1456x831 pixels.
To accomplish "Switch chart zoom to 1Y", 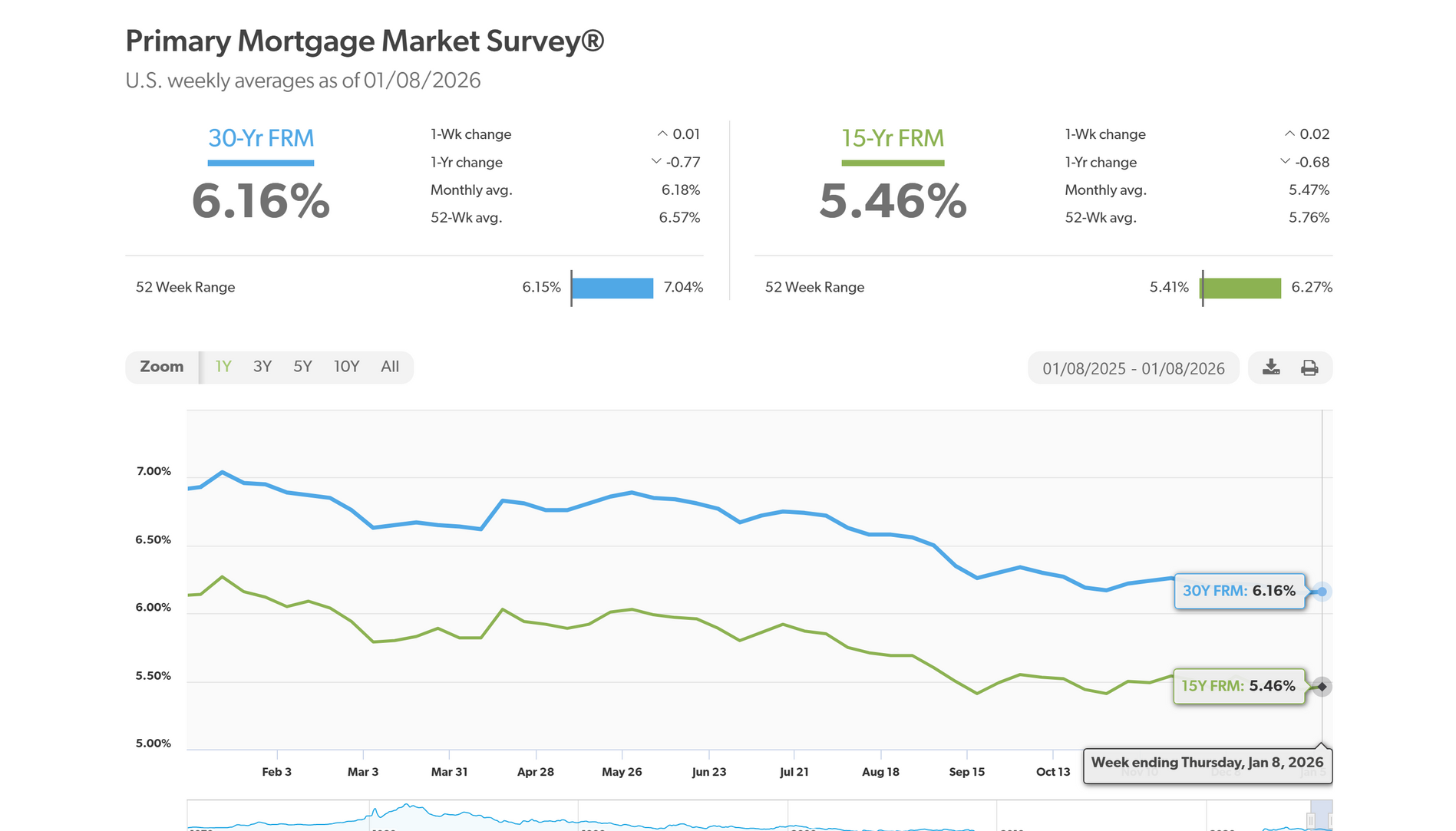I will [223, 367].
